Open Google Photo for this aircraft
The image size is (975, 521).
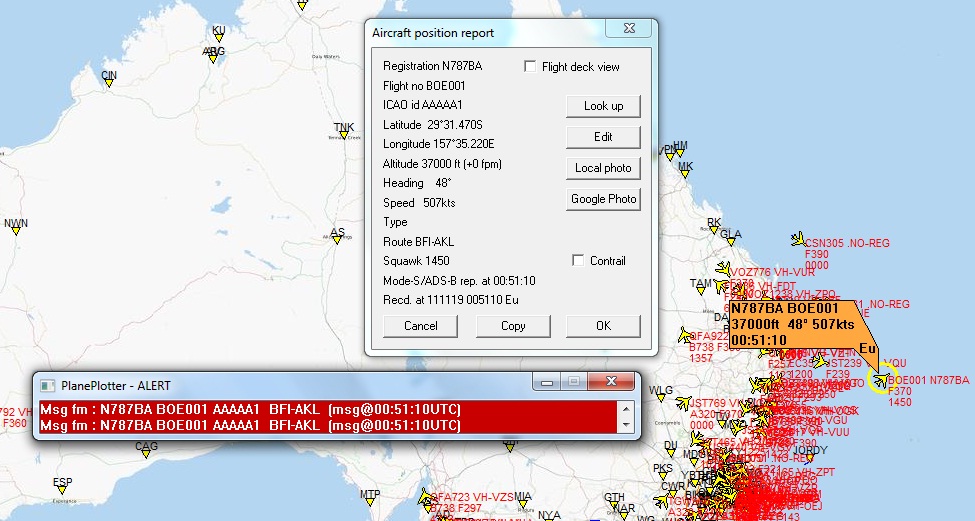pyautogui.click(x=603, y=199)
